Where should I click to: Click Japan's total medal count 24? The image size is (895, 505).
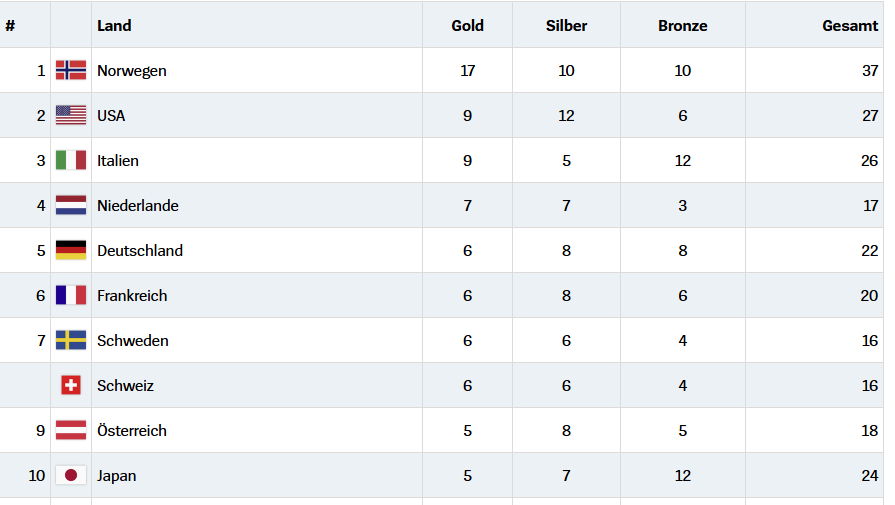(869, 476)
